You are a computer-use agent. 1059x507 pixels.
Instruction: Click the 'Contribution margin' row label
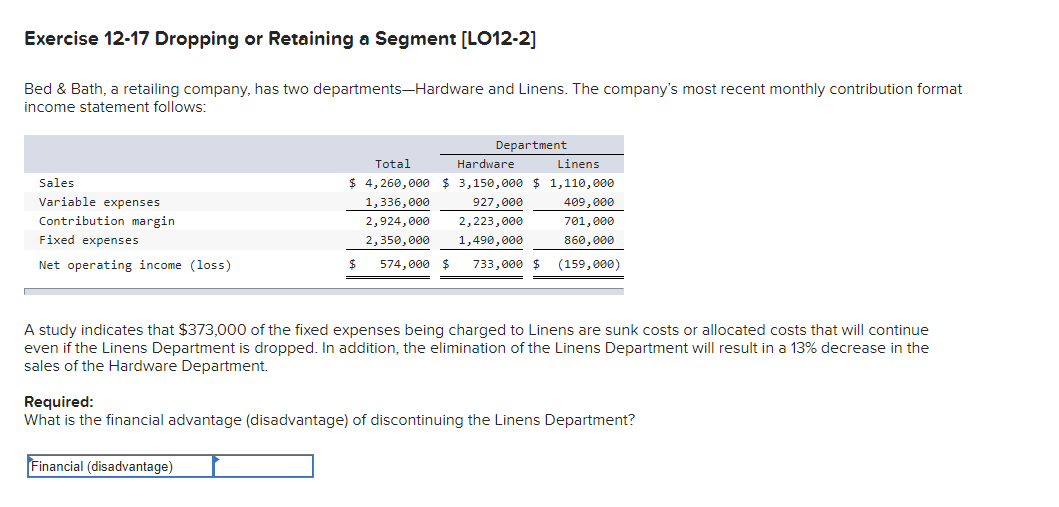pyautogui.click(x=107, y=221)
